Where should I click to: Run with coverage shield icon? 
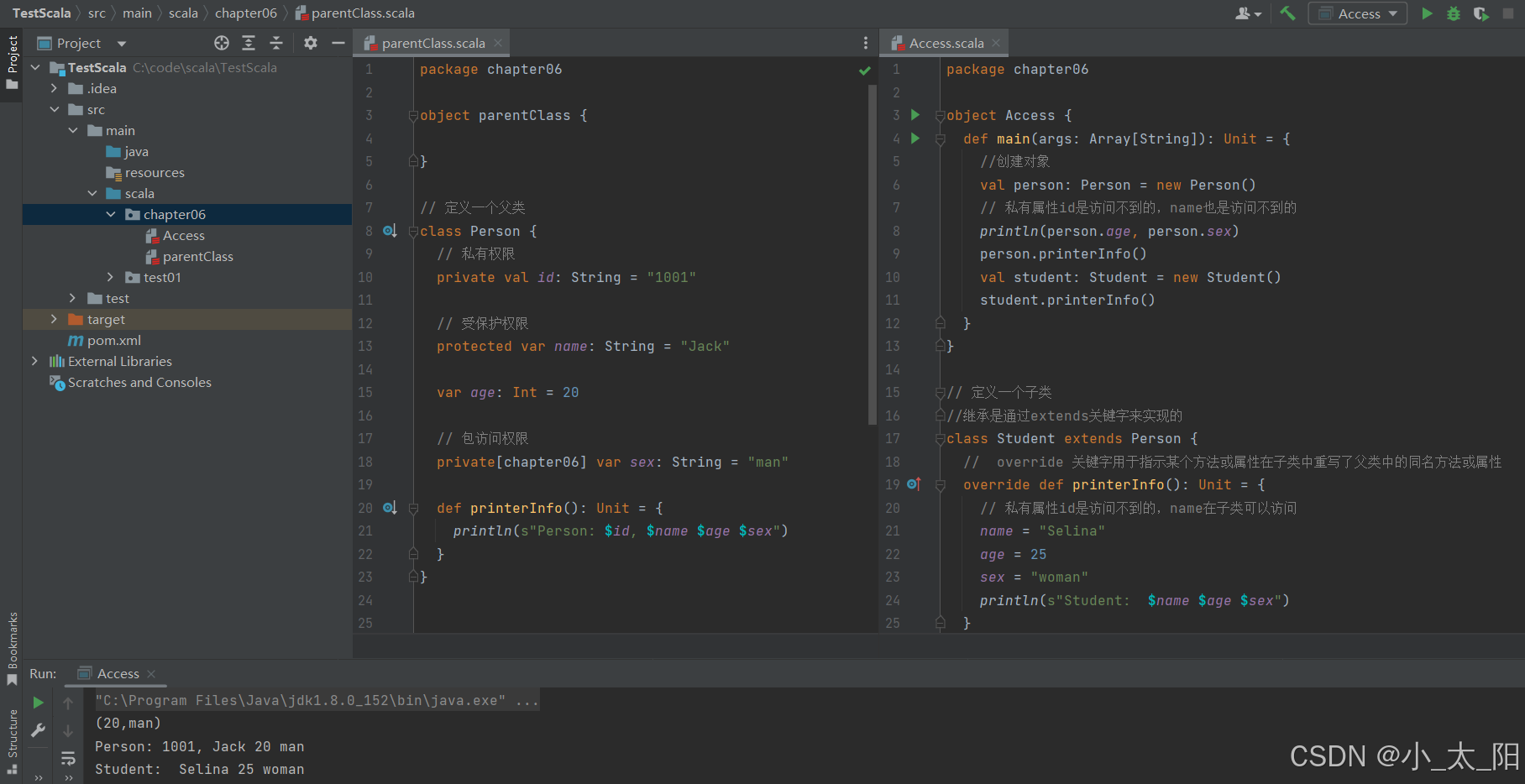coord(1480,13)
